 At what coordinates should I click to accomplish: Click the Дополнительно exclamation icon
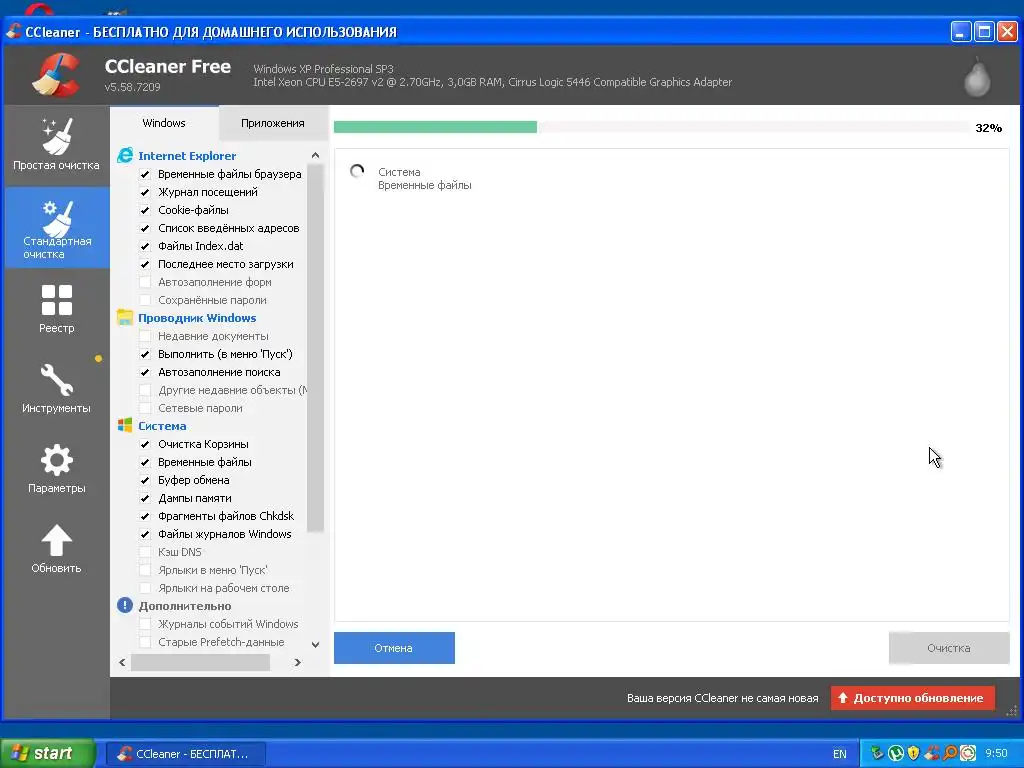pyautogui.click(x=125, y=605)
